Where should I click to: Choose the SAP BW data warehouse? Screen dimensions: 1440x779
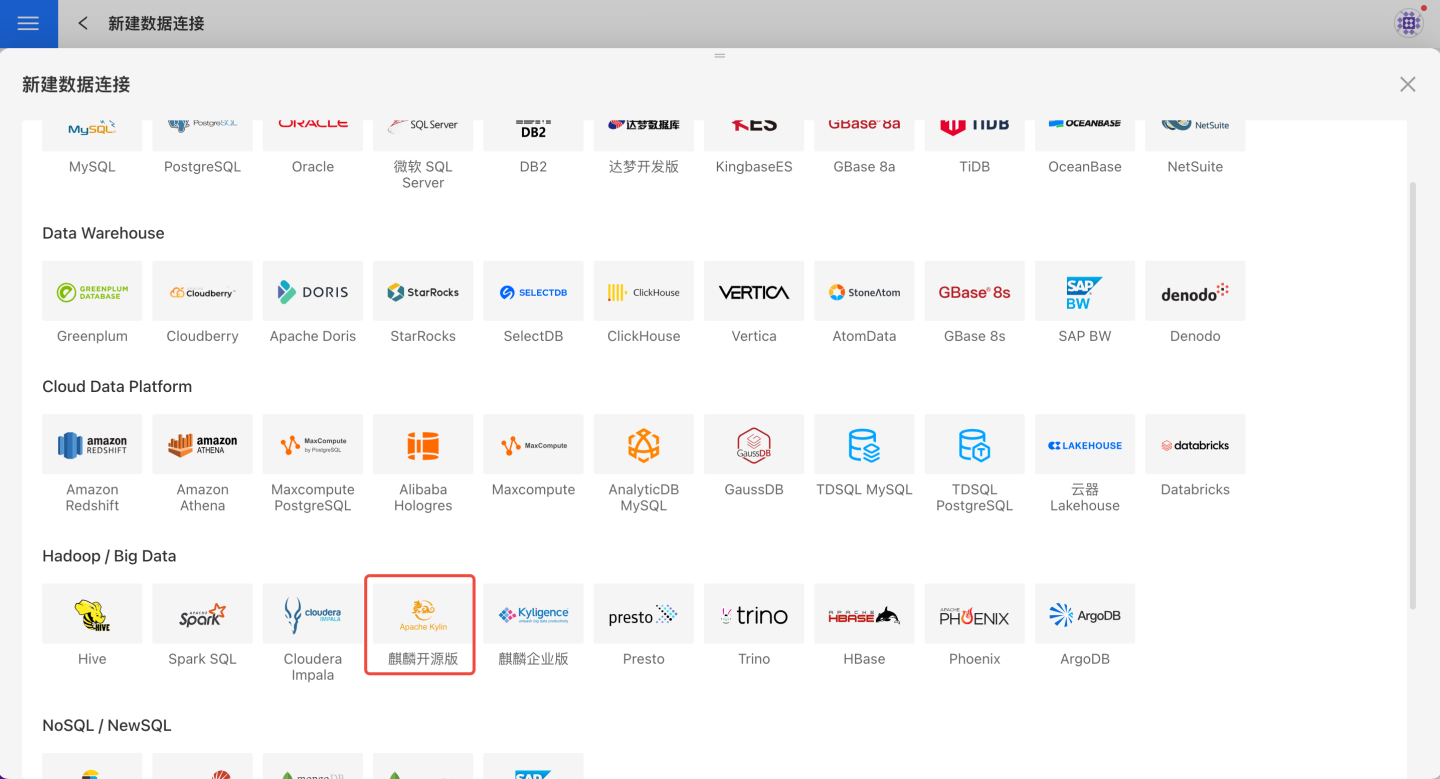1085,292
